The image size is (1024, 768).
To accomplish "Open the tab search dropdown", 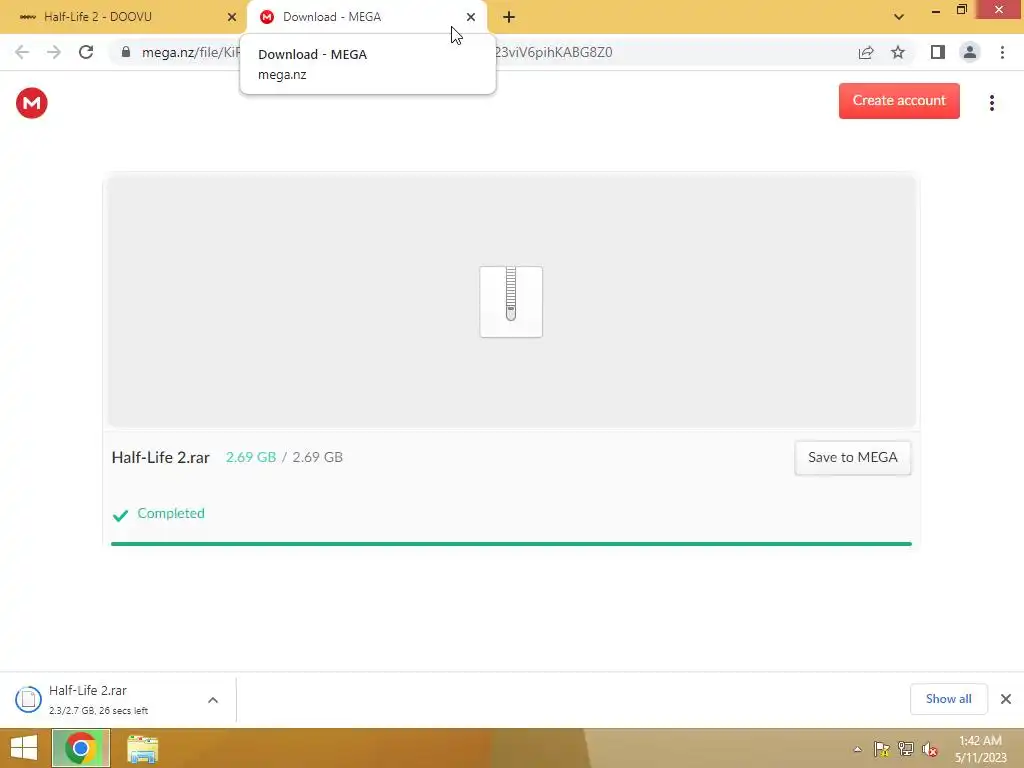I will pyautogui.click(x=899, y=17).
